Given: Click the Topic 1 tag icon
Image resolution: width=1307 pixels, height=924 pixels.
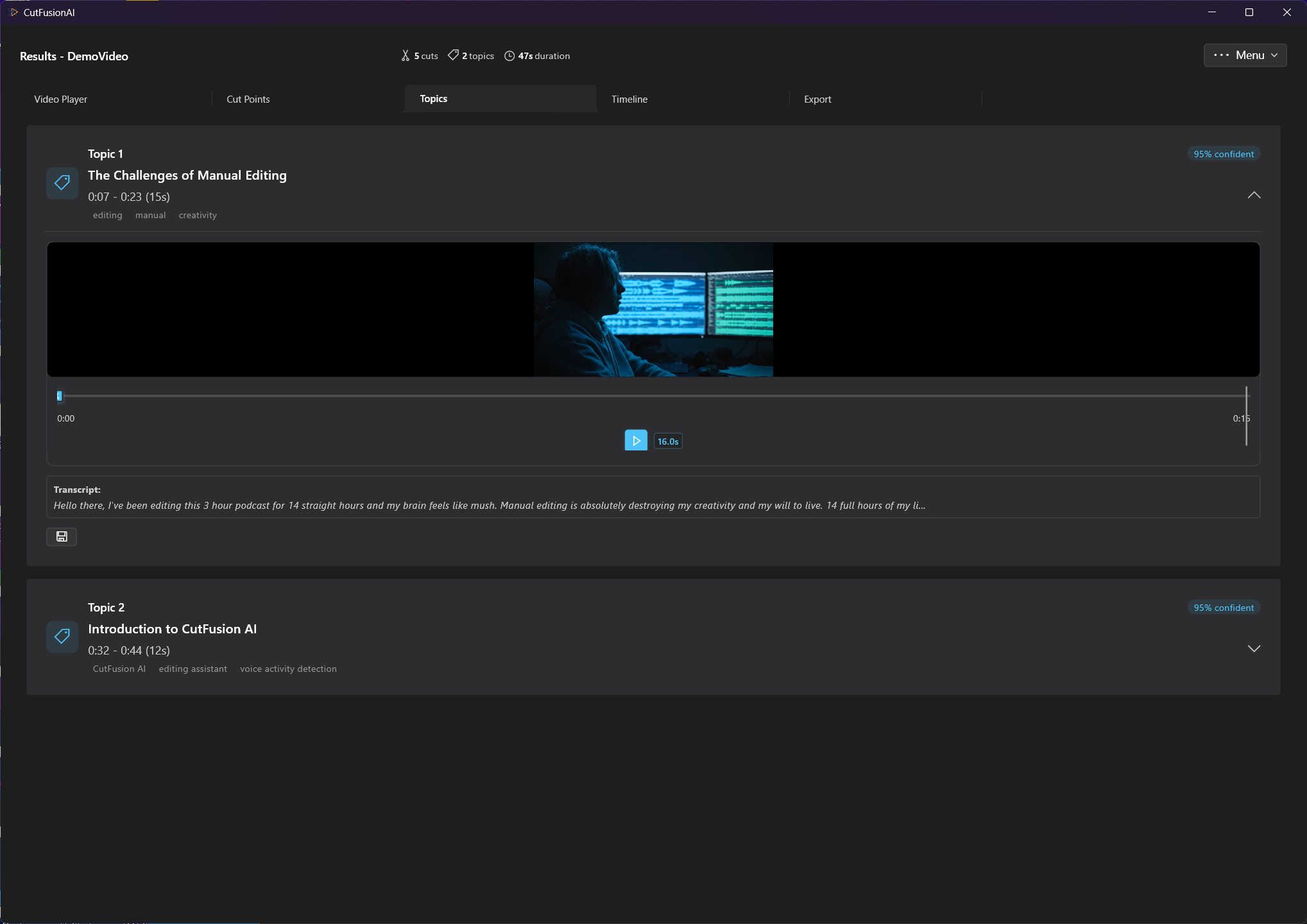Looking at the screenshot, I should point(62,183).
